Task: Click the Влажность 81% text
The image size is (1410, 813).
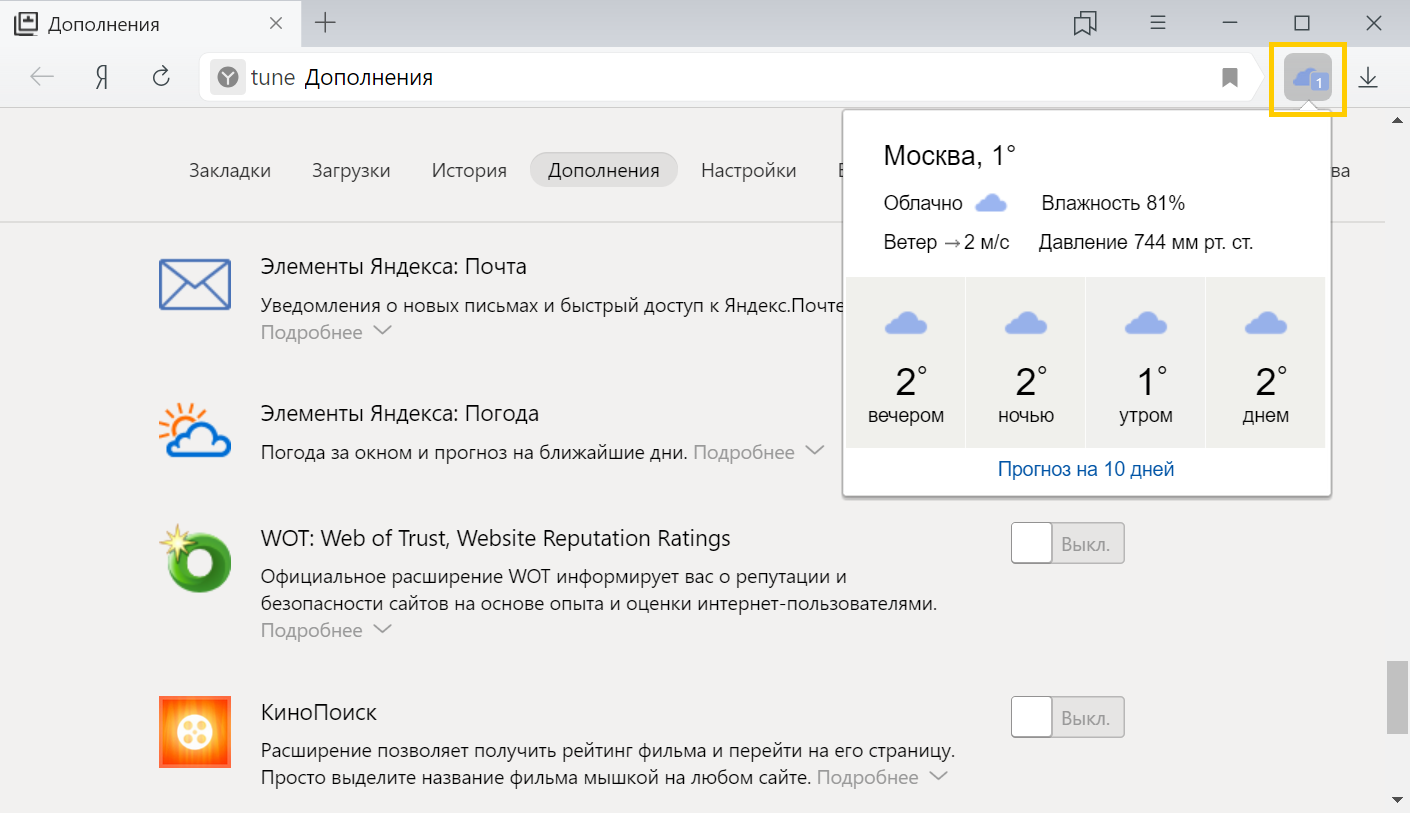Action: click(x=1113, y=204)
